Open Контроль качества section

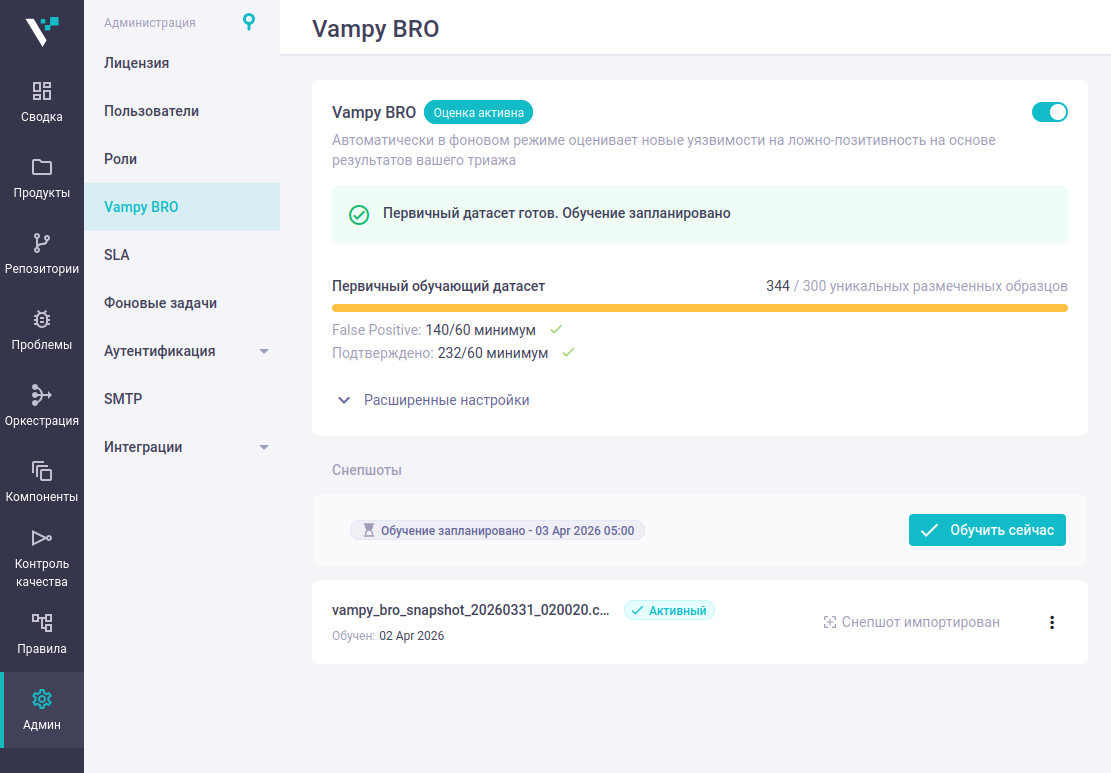tap(42, 558)
